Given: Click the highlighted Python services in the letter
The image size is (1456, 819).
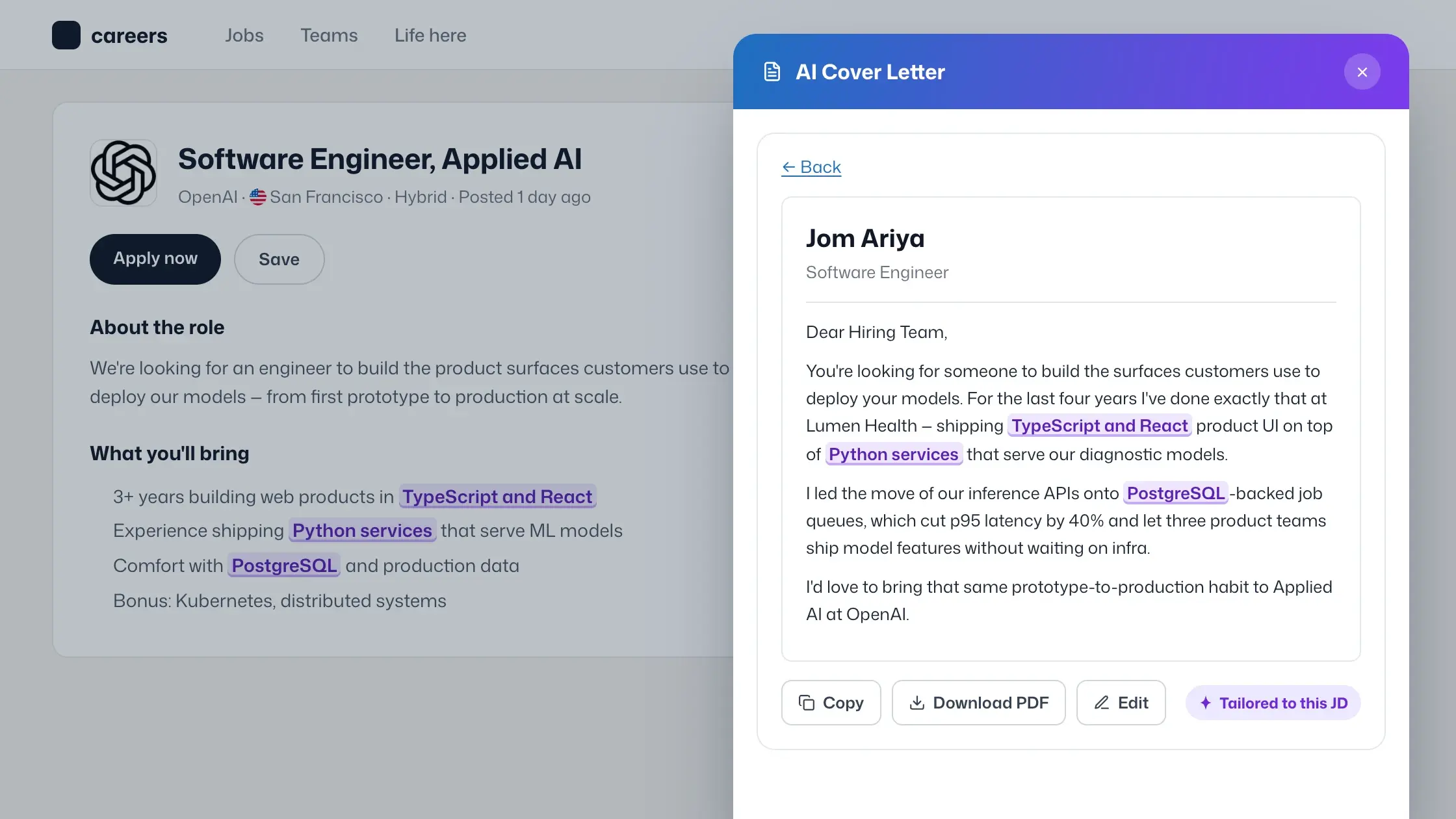Looking at the screenshot, I should 894,454.
